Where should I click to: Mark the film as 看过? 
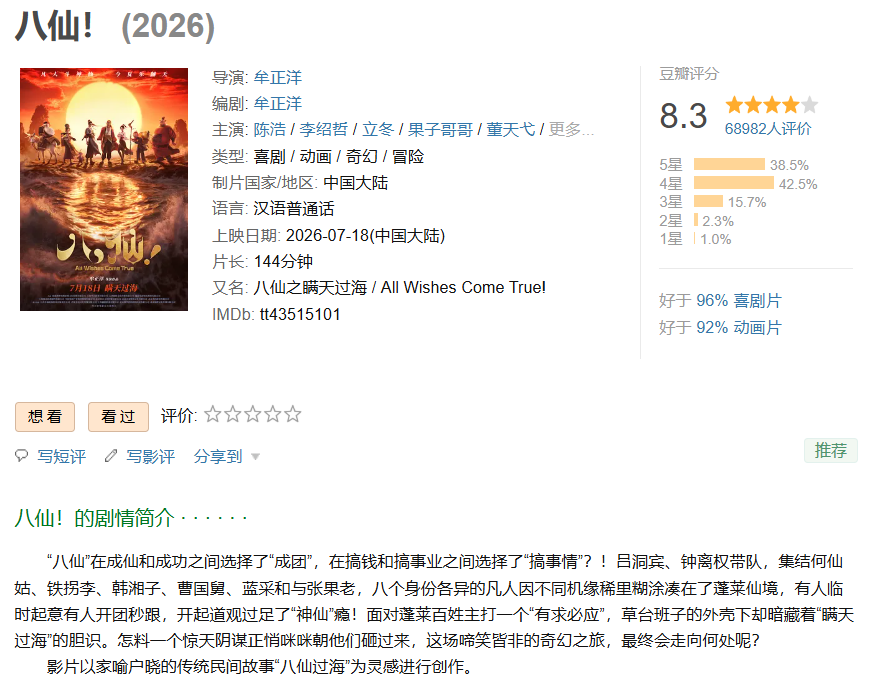[x=118, y=417]
